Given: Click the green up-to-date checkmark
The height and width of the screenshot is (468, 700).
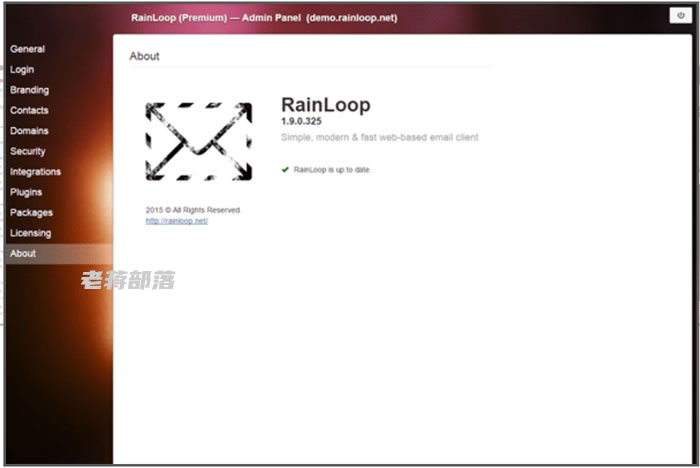Looking at the screenshot, I should (x=285, y=170).
